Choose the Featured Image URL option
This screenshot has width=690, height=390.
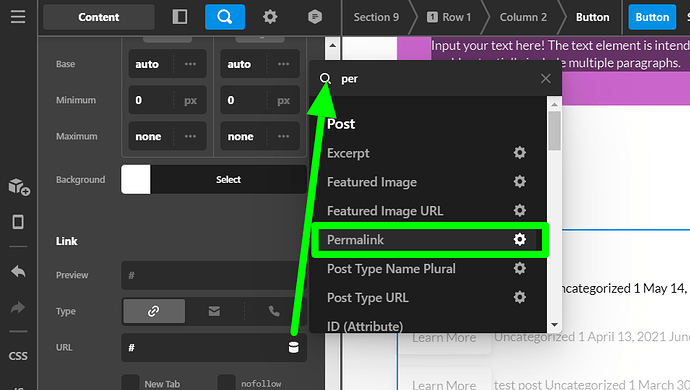click(x=385, y=211)
